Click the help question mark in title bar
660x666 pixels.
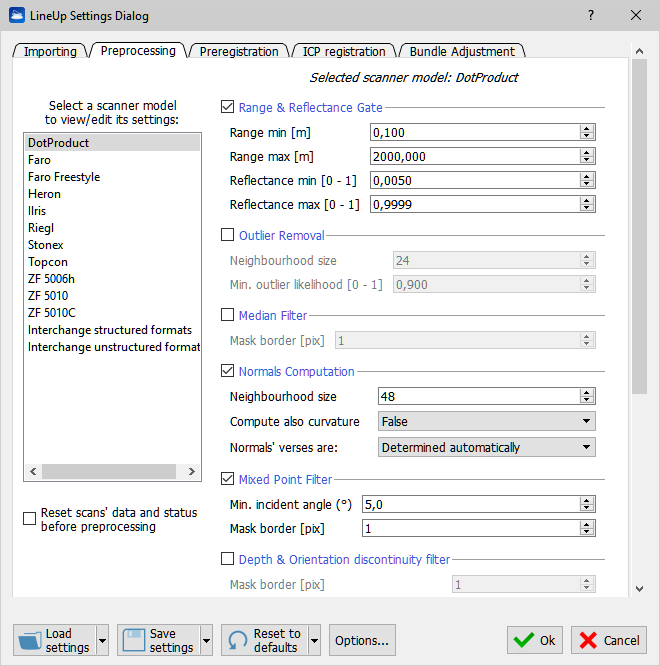[591, 15]
